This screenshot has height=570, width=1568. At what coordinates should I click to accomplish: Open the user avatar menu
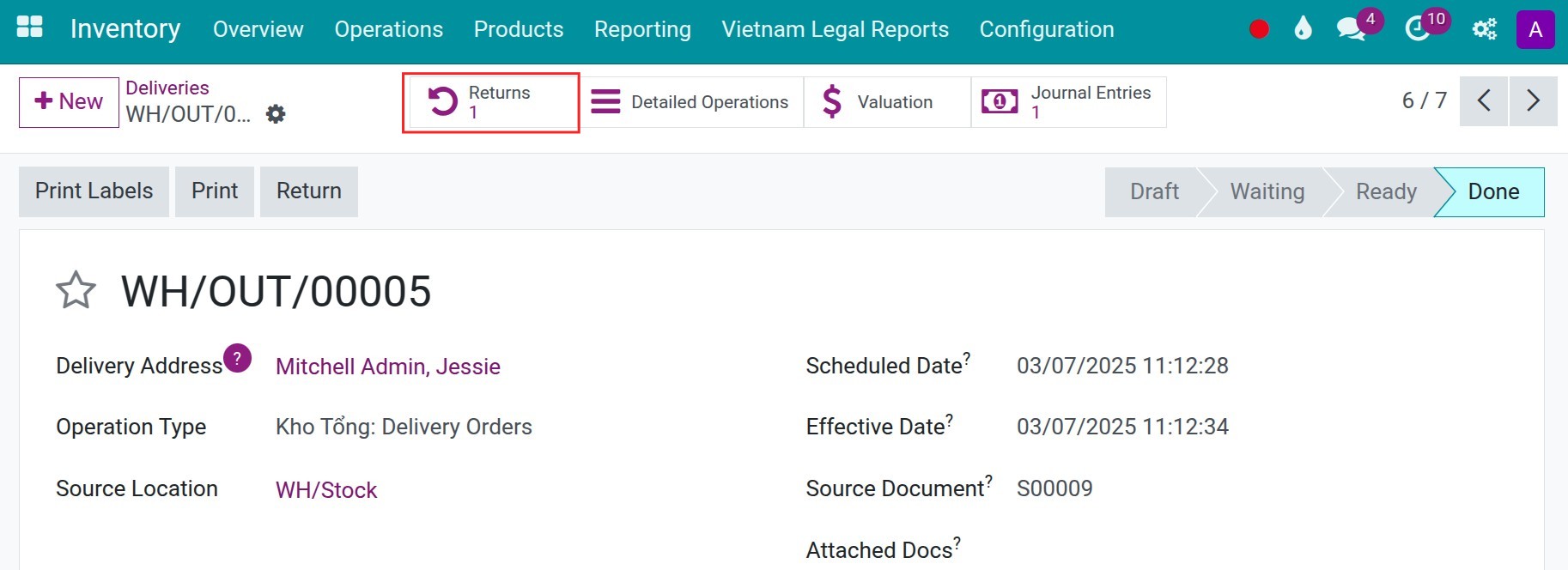[x=1535, y=29]
